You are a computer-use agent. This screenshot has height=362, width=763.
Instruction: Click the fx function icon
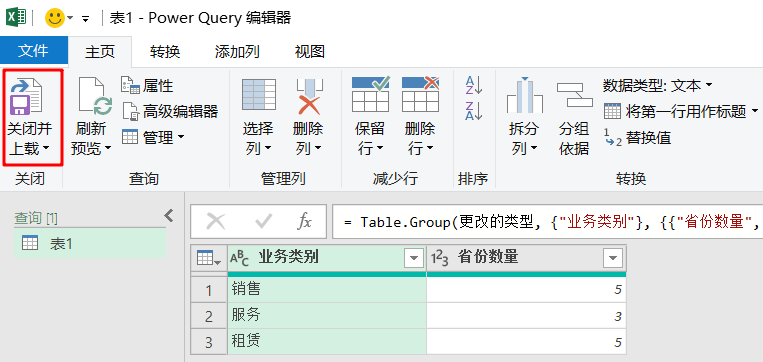pos(304,221)
